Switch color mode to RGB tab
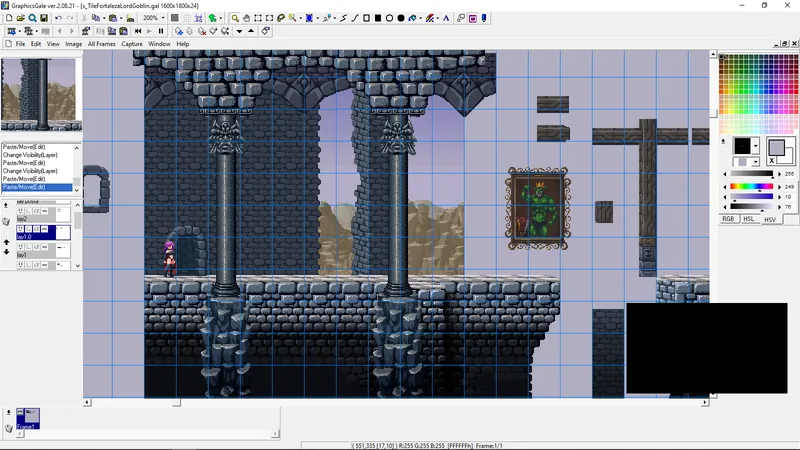The height and width of the screenshot is (450, 800). (x=728, y=219)
